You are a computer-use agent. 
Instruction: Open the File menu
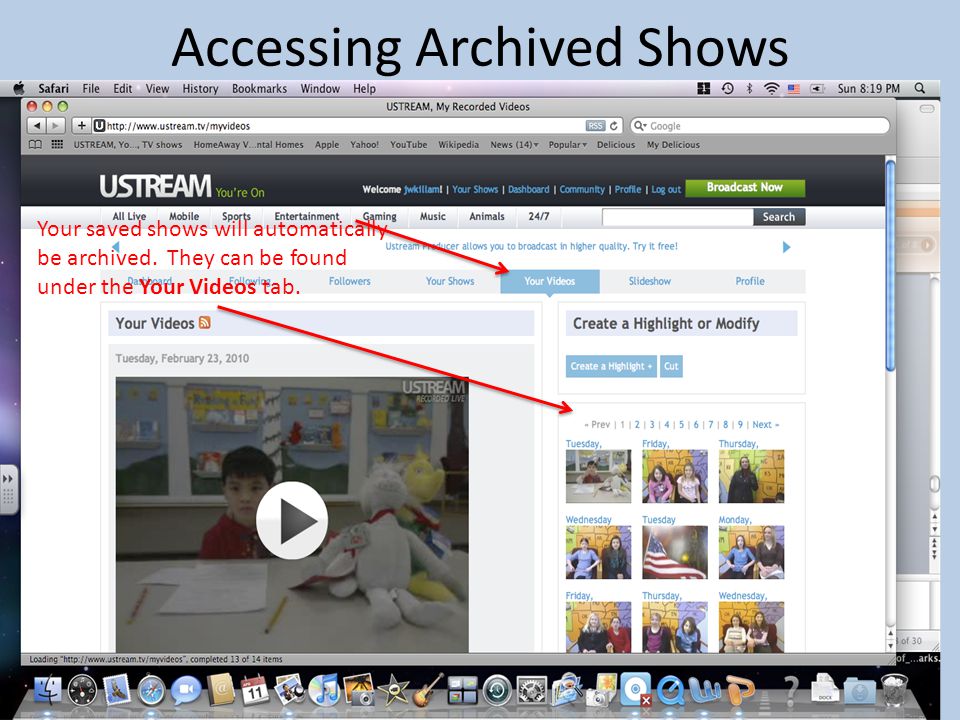click(91, 88)
